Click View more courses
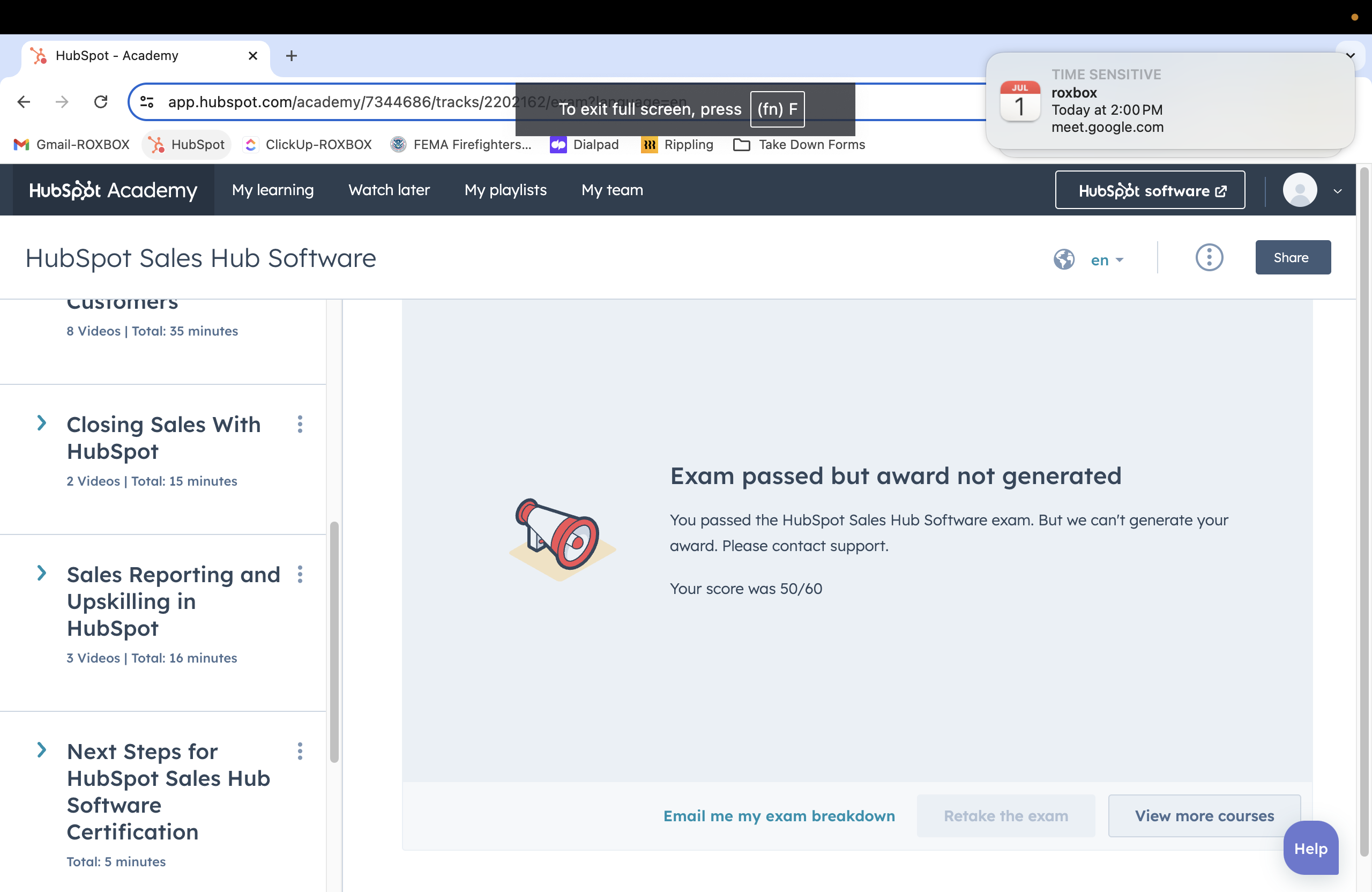1372x892 pixels. click(x=1204, y=815)
